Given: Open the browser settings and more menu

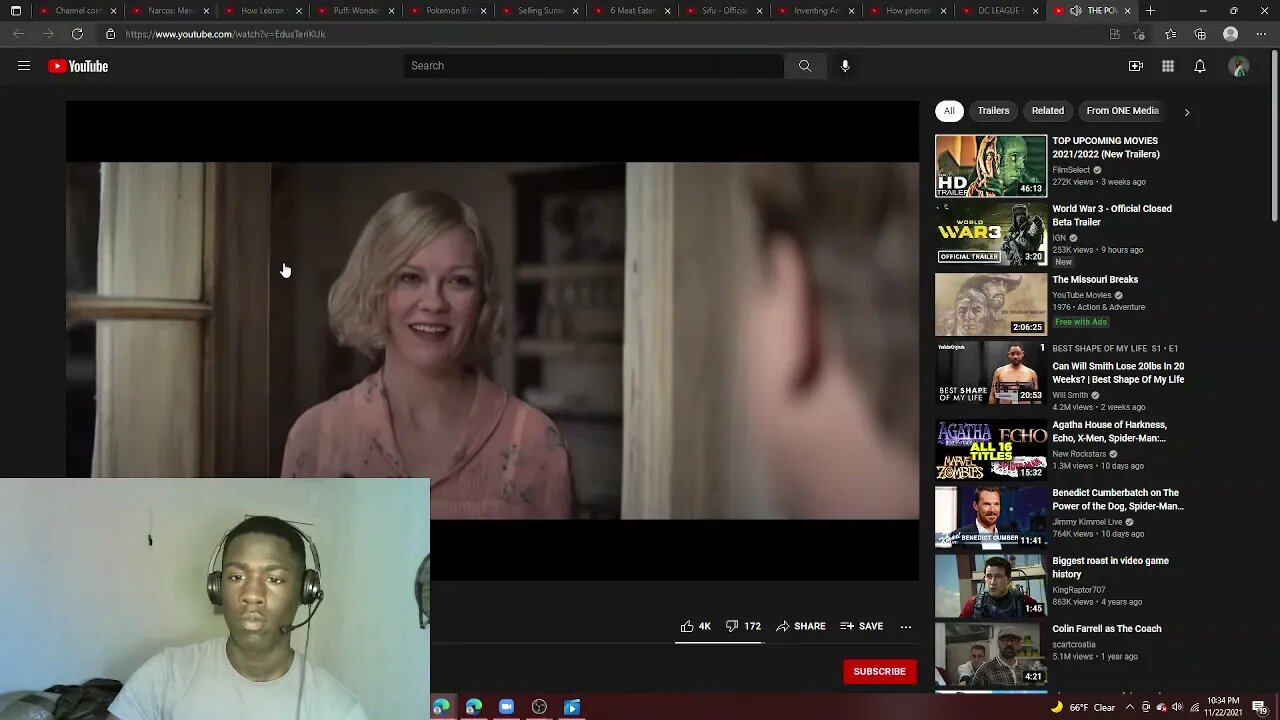Looking at the screenshot, I should pyautogui.click(x=1261, y=34).
